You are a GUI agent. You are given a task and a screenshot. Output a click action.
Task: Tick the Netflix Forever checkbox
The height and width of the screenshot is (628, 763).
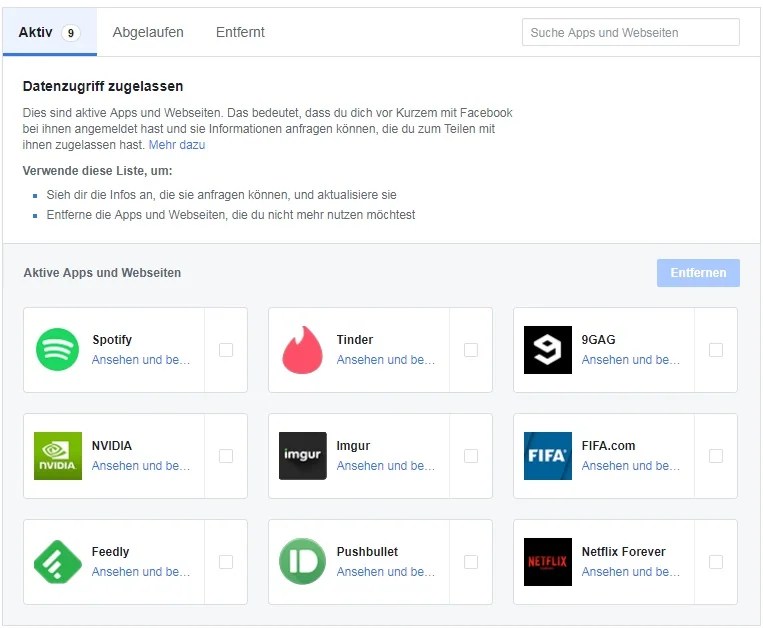[x=716, y=562]
